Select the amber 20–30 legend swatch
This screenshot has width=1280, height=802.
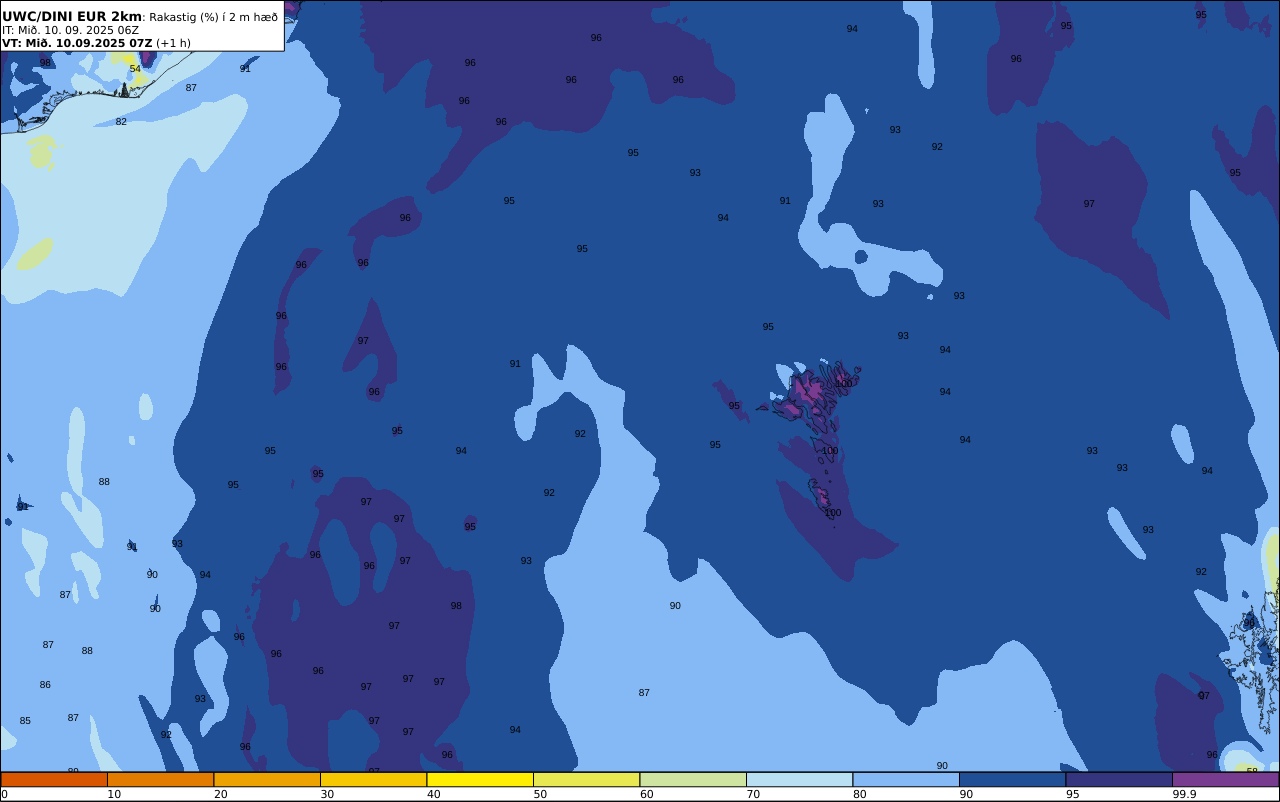tap(267, 779)
